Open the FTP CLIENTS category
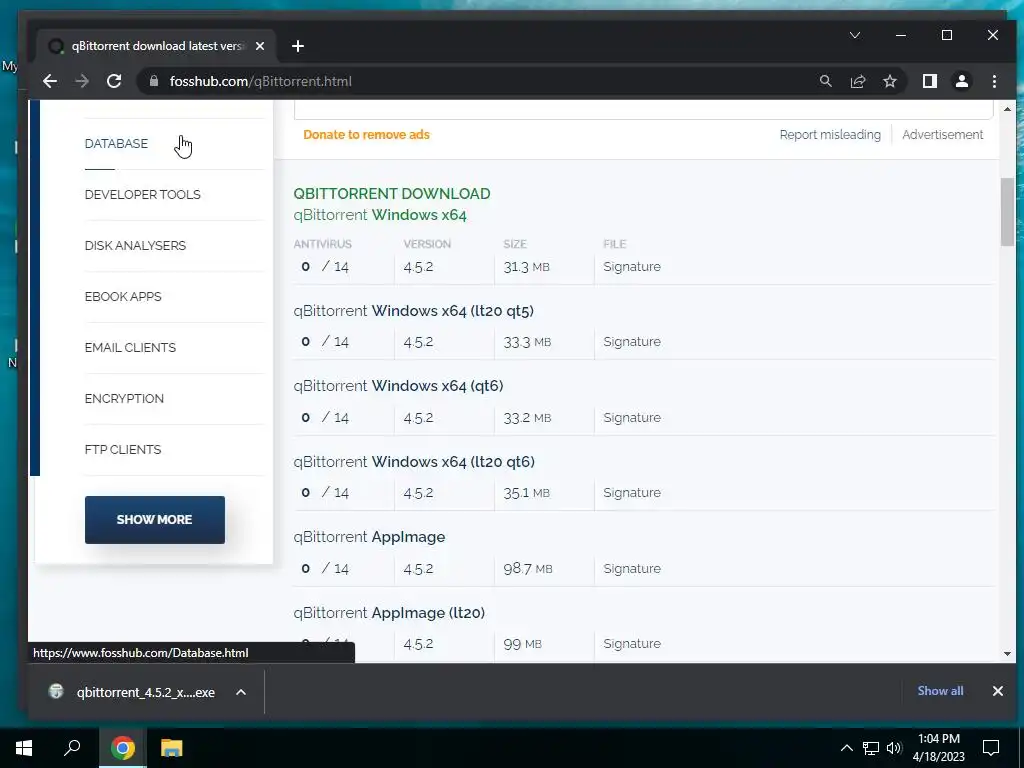This screenshot has height=768, width=1024. (x=123, y=449)
